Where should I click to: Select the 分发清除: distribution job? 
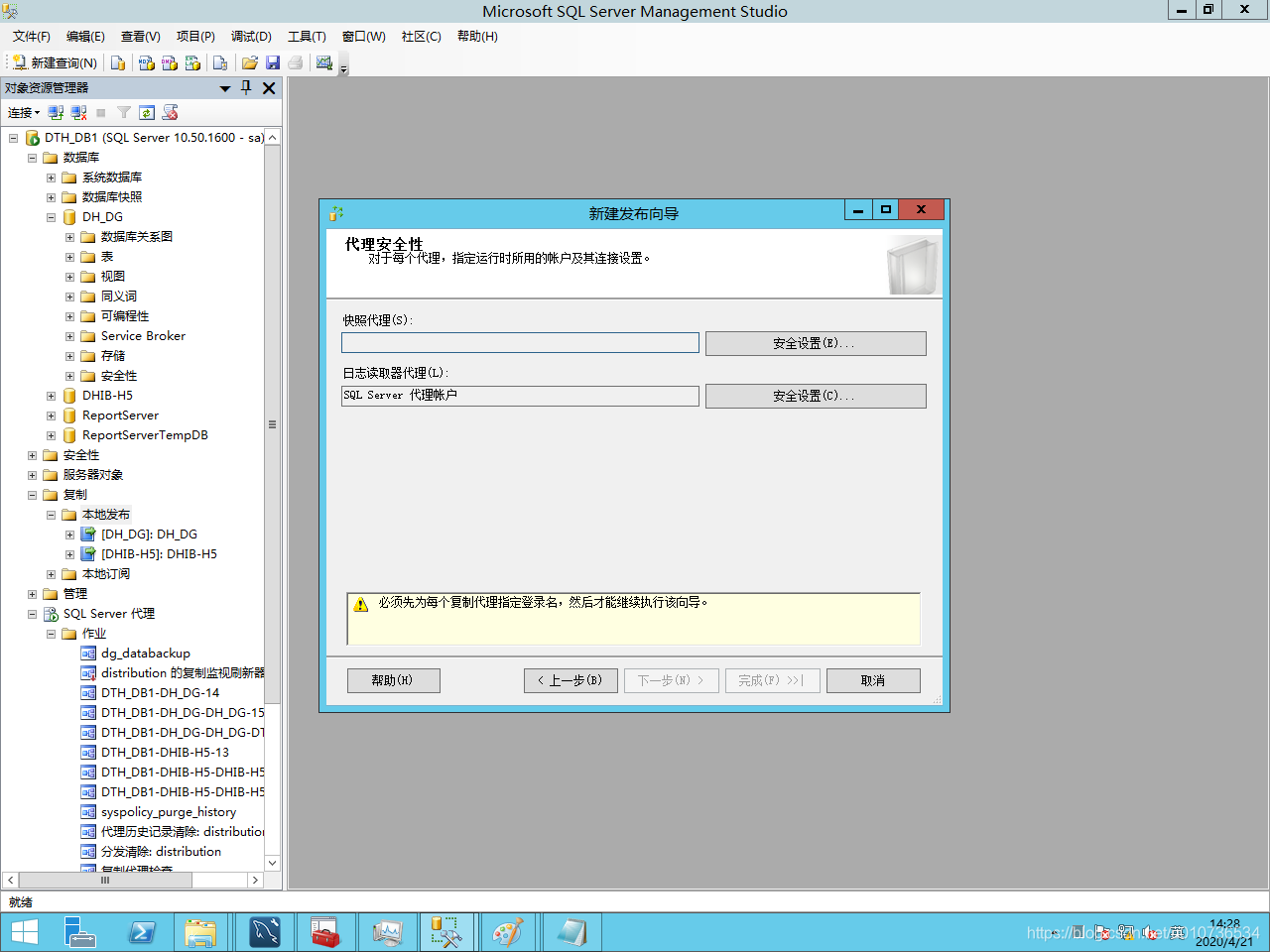[161, 852]
